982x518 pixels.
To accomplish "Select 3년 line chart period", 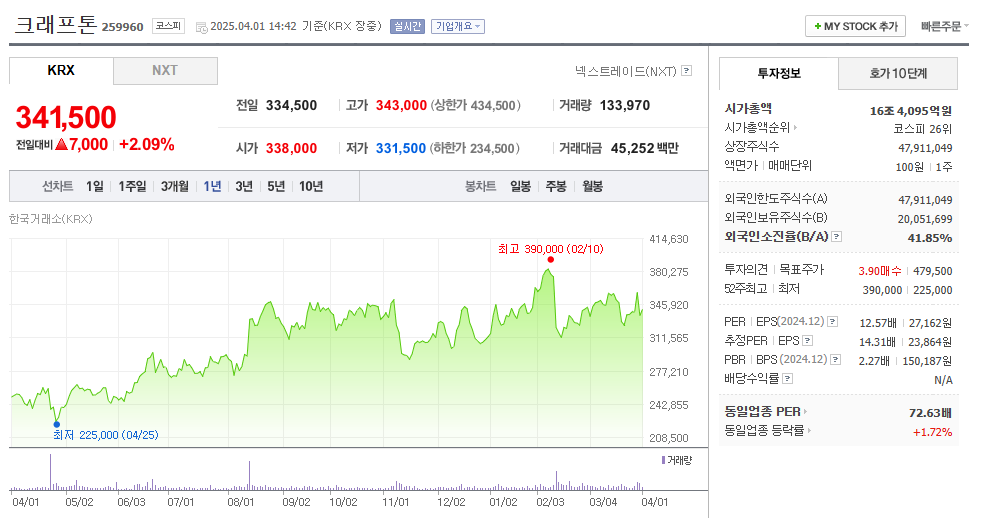I will pos(244,187).
